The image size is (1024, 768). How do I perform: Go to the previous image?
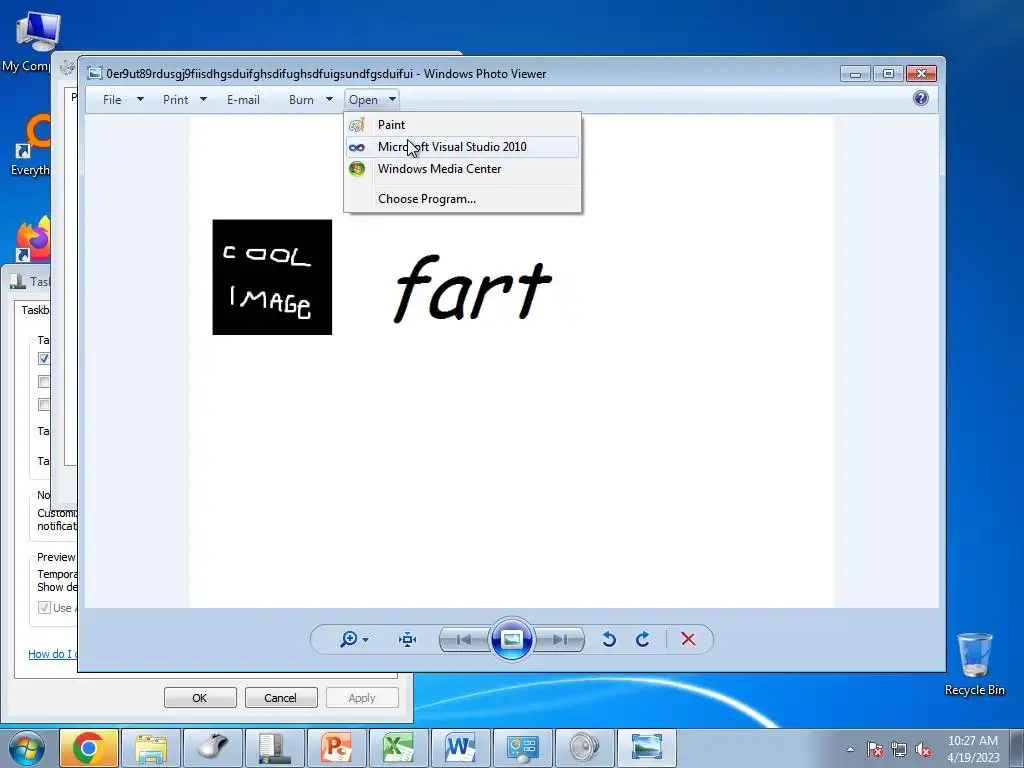click(x=464, y=639)
